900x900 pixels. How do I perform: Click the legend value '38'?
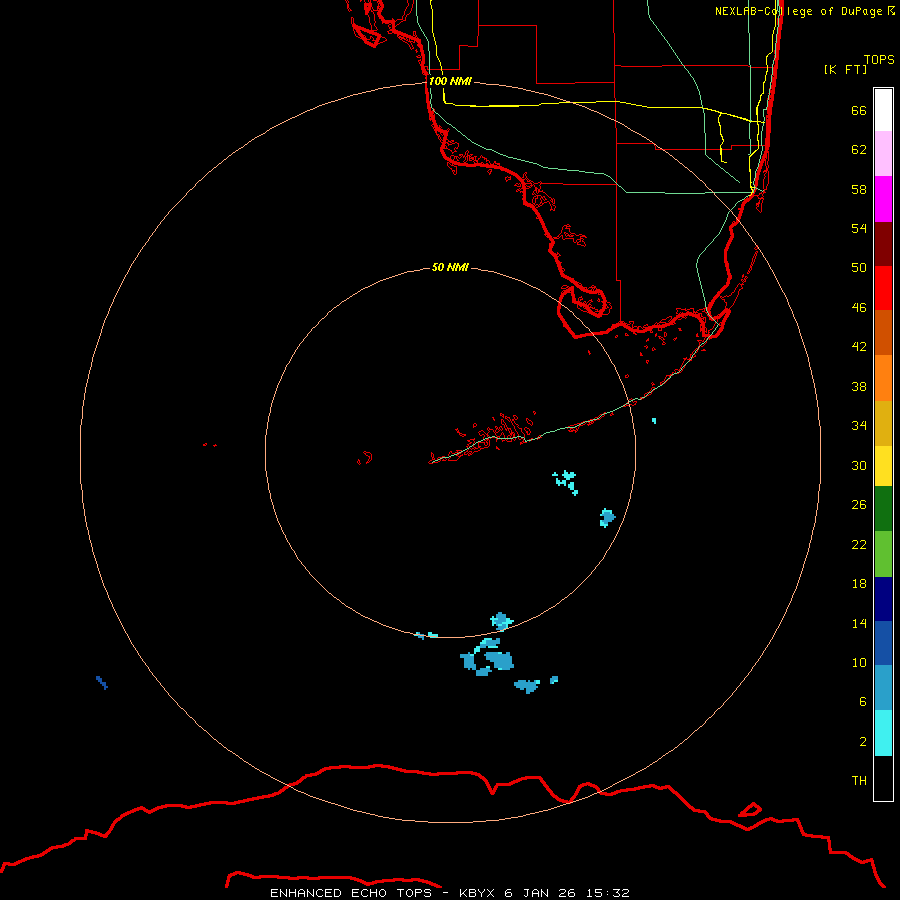pos(859,386)
